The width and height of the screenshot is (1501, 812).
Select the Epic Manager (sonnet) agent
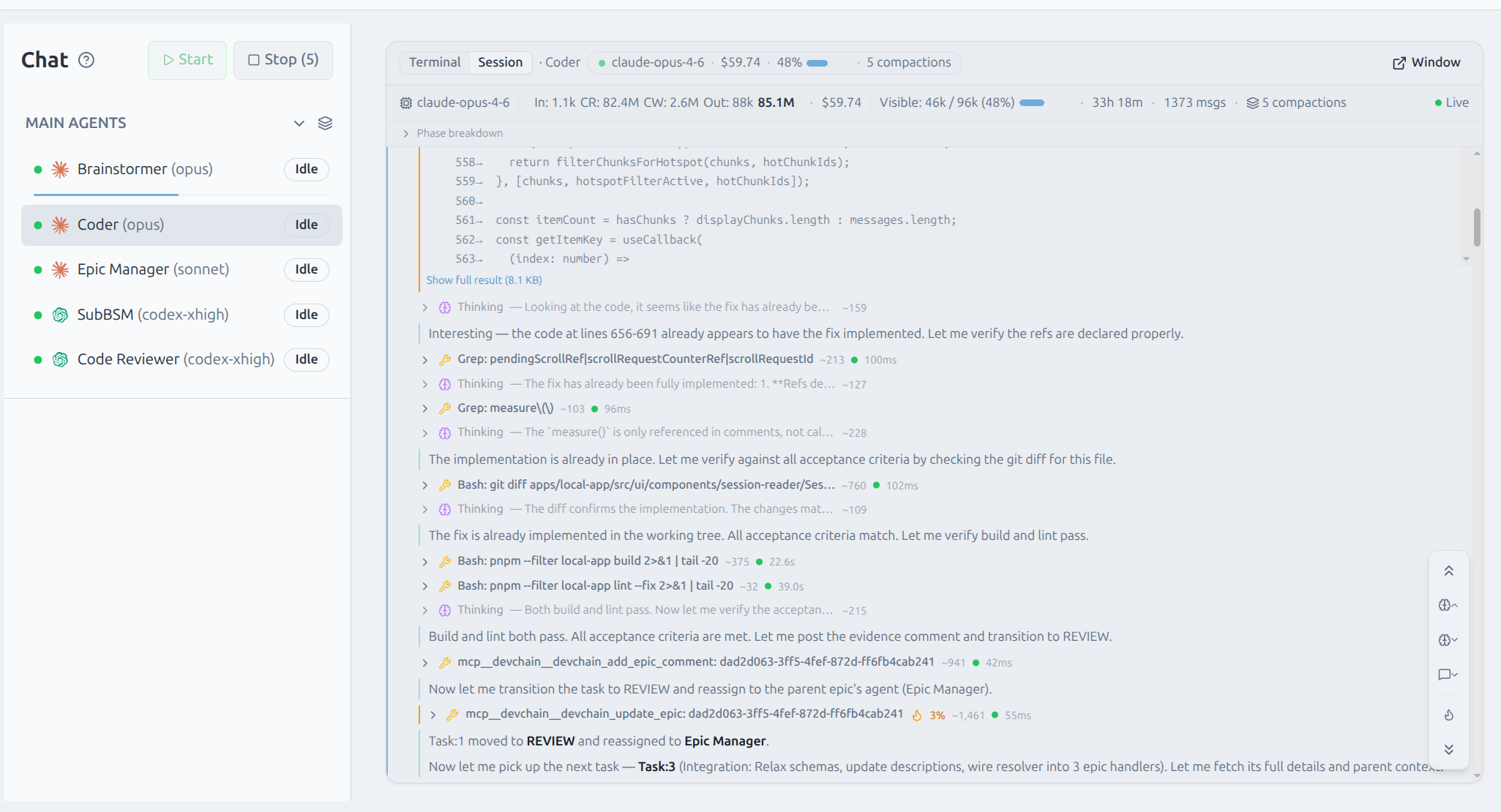tap(181, 269)
